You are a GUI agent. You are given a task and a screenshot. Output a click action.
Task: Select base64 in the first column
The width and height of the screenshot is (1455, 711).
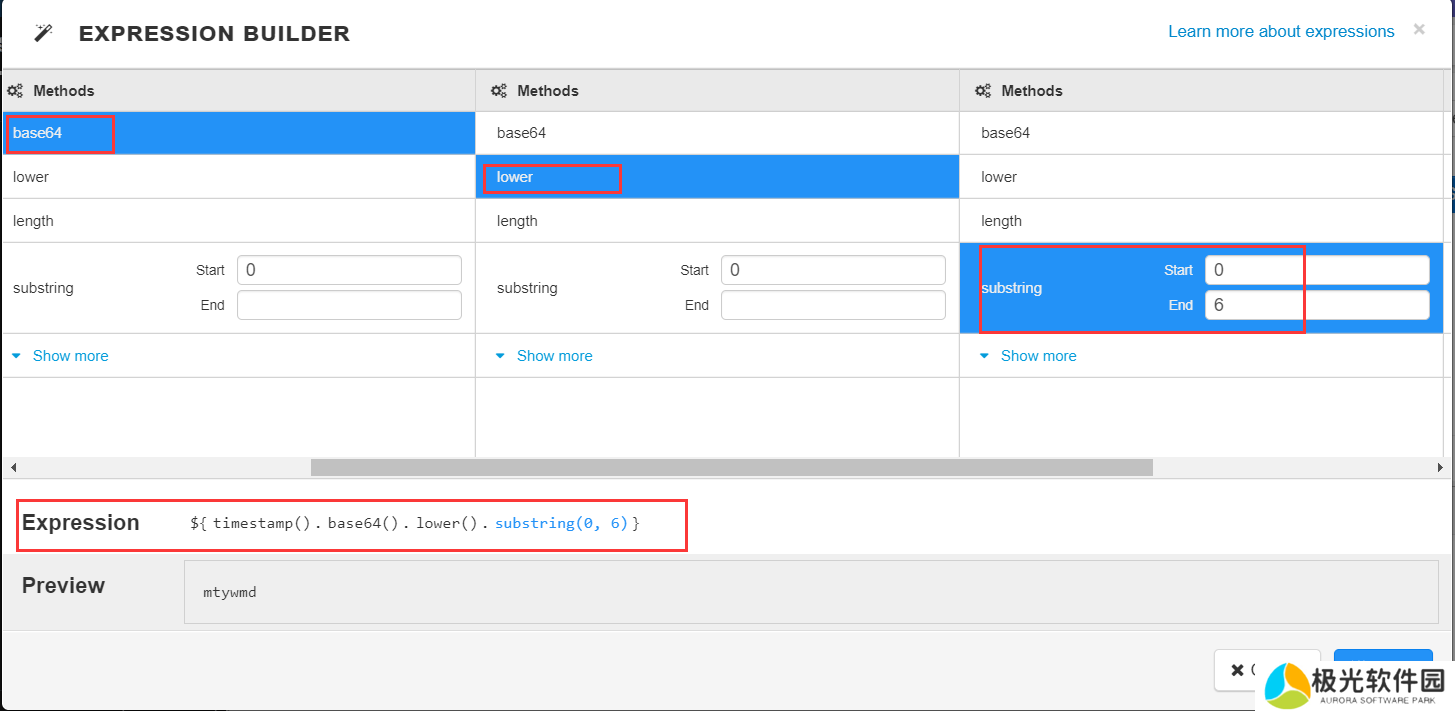[38, 133]
